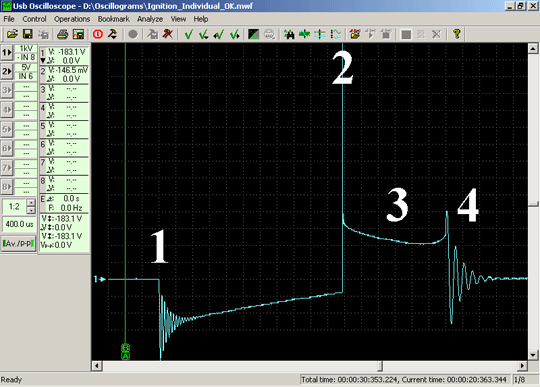Image resolution: width=540 pixels, height=387 pixels.
Task: Open channel 2 input selector showing IN 6
Action: pyautogui.click(x=26, y=76)
